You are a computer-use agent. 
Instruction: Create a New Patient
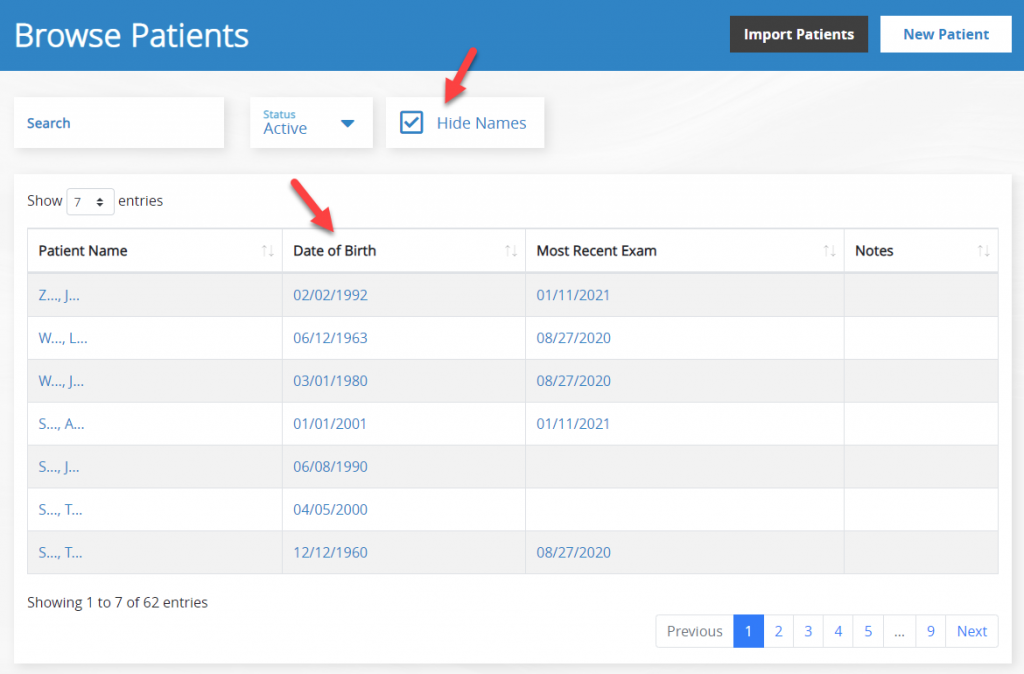946,35
